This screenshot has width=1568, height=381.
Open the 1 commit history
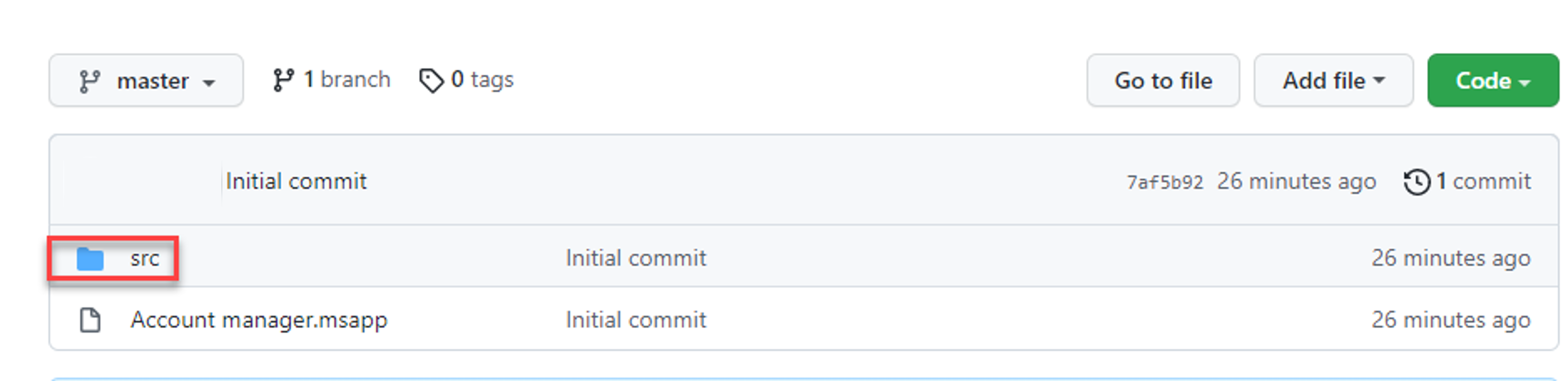1484,181
